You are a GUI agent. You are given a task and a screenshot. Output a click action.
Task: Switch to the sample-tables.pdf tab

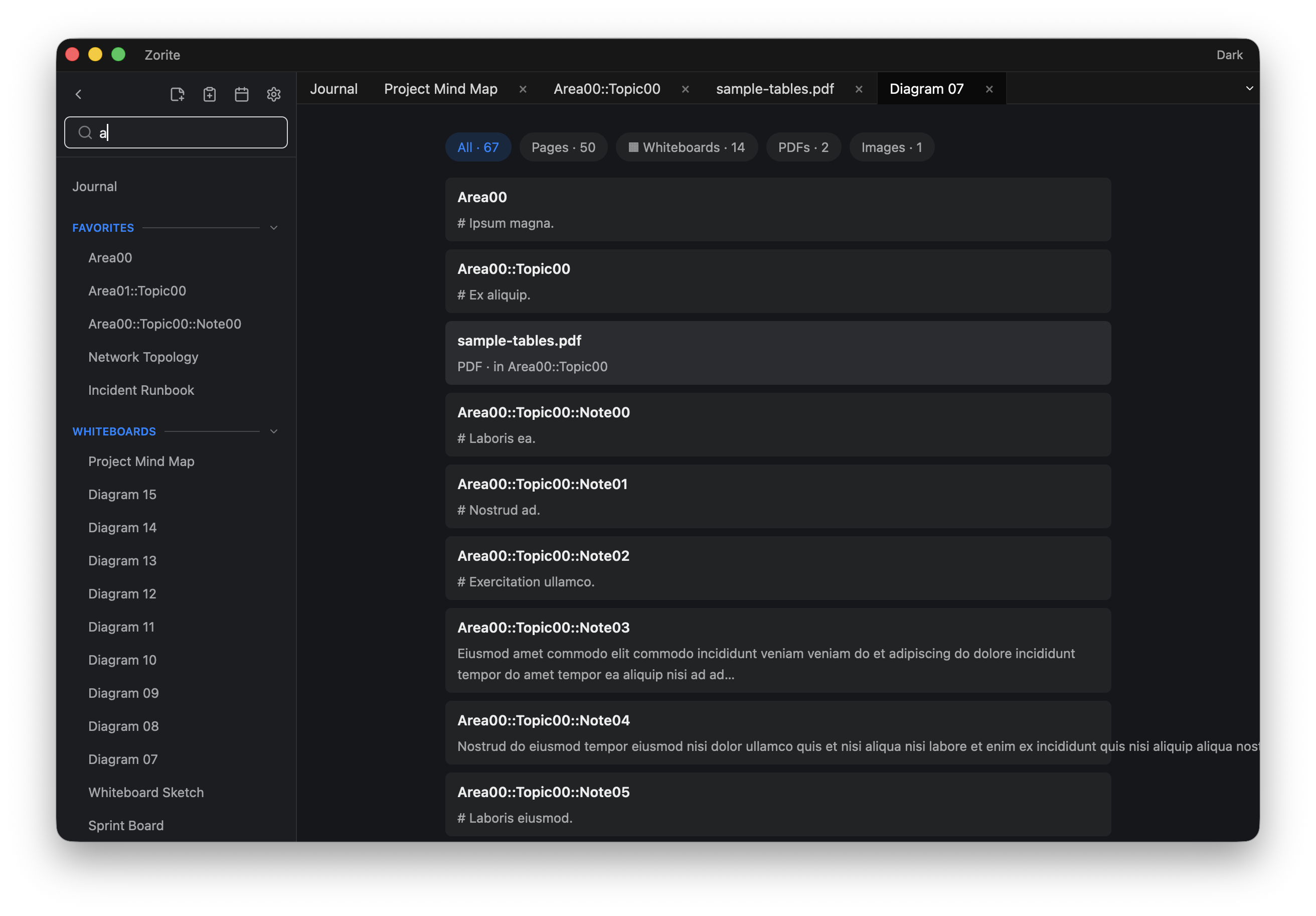(774, 89)
